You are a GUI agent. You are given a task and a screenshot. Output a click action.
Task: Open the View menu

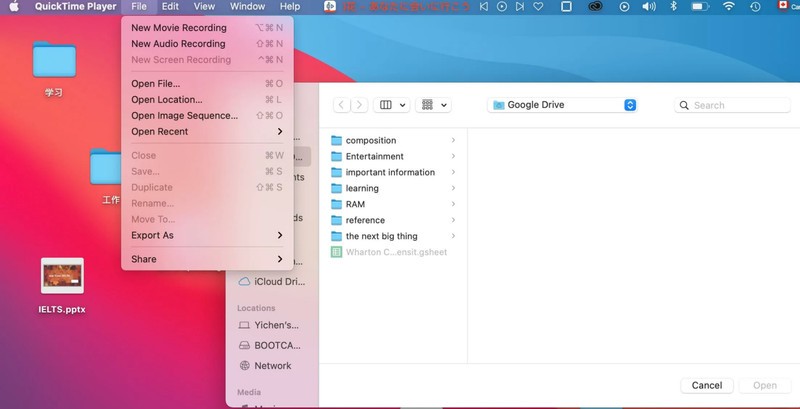(x=204, y=7)
